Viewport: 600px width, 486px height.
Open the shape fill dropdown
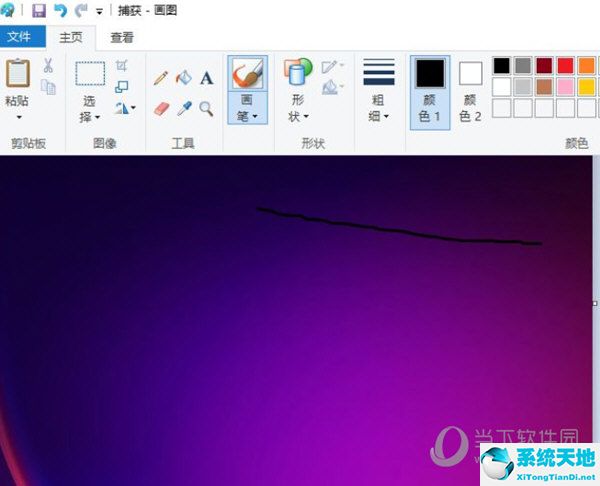(333, 88)
